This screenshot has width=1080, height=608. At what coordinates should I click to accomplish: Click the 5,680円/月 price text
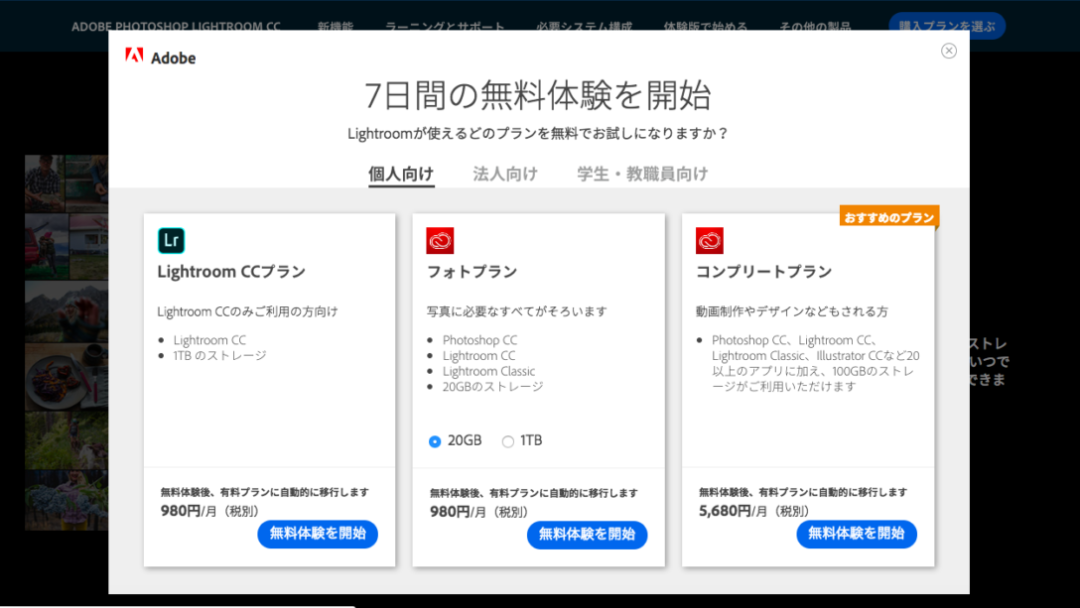(x=754, y=511)
